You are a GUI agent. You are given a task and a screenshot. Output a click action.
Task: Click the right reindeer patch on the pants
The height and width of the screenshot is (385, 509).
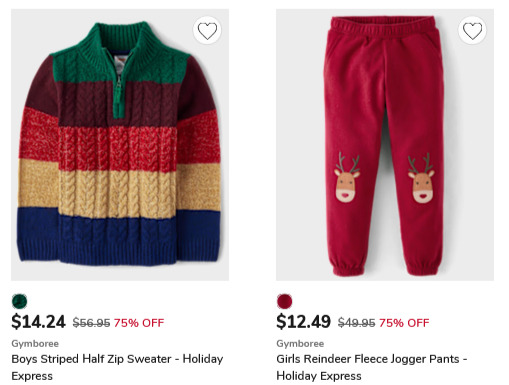(421, 178)
